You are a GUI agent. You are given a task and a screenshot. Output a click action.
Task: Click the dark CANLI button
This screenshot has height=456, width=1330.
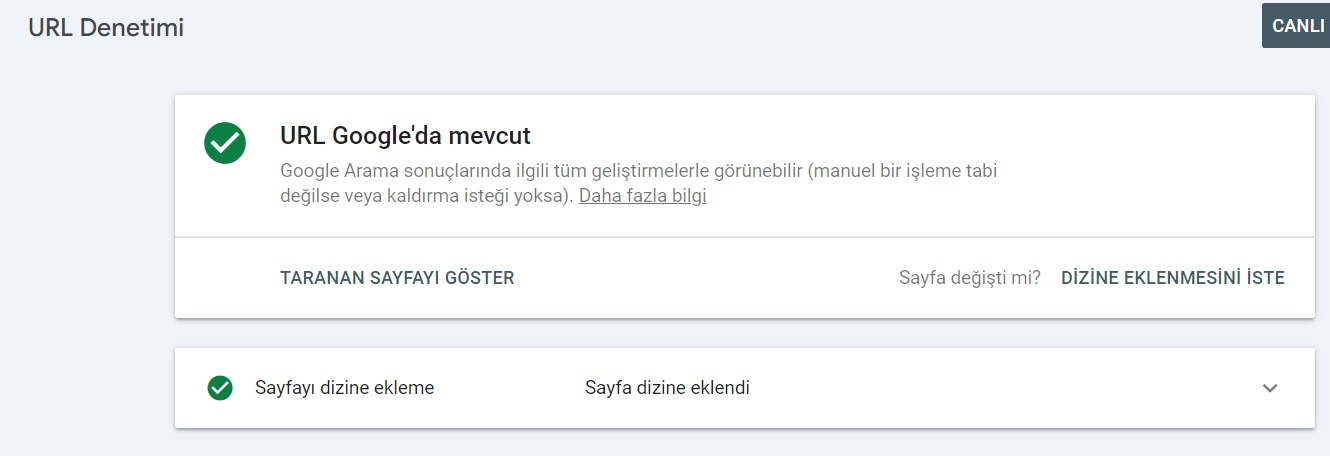click(x=1296, y=26)
